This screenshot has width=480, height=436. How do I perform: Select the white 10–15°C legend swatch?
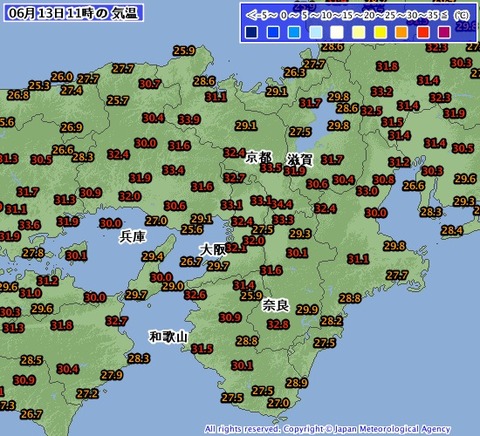click(x=337, y=32)
